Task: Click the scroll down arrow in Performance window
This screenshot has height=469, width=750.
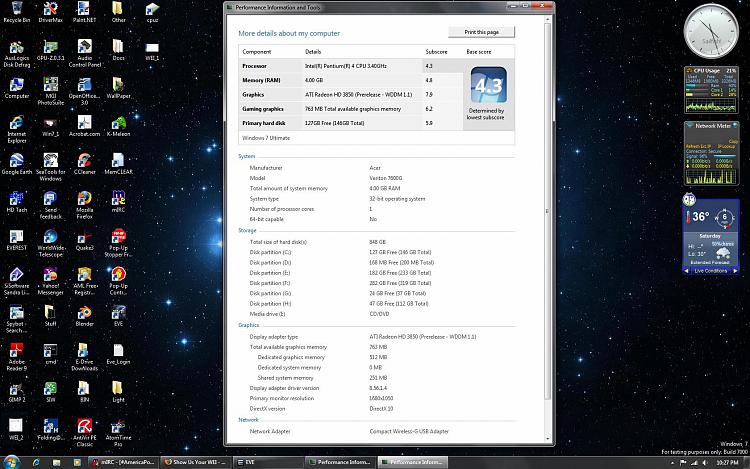Action: pyautogui.click(x=548, y=438)
